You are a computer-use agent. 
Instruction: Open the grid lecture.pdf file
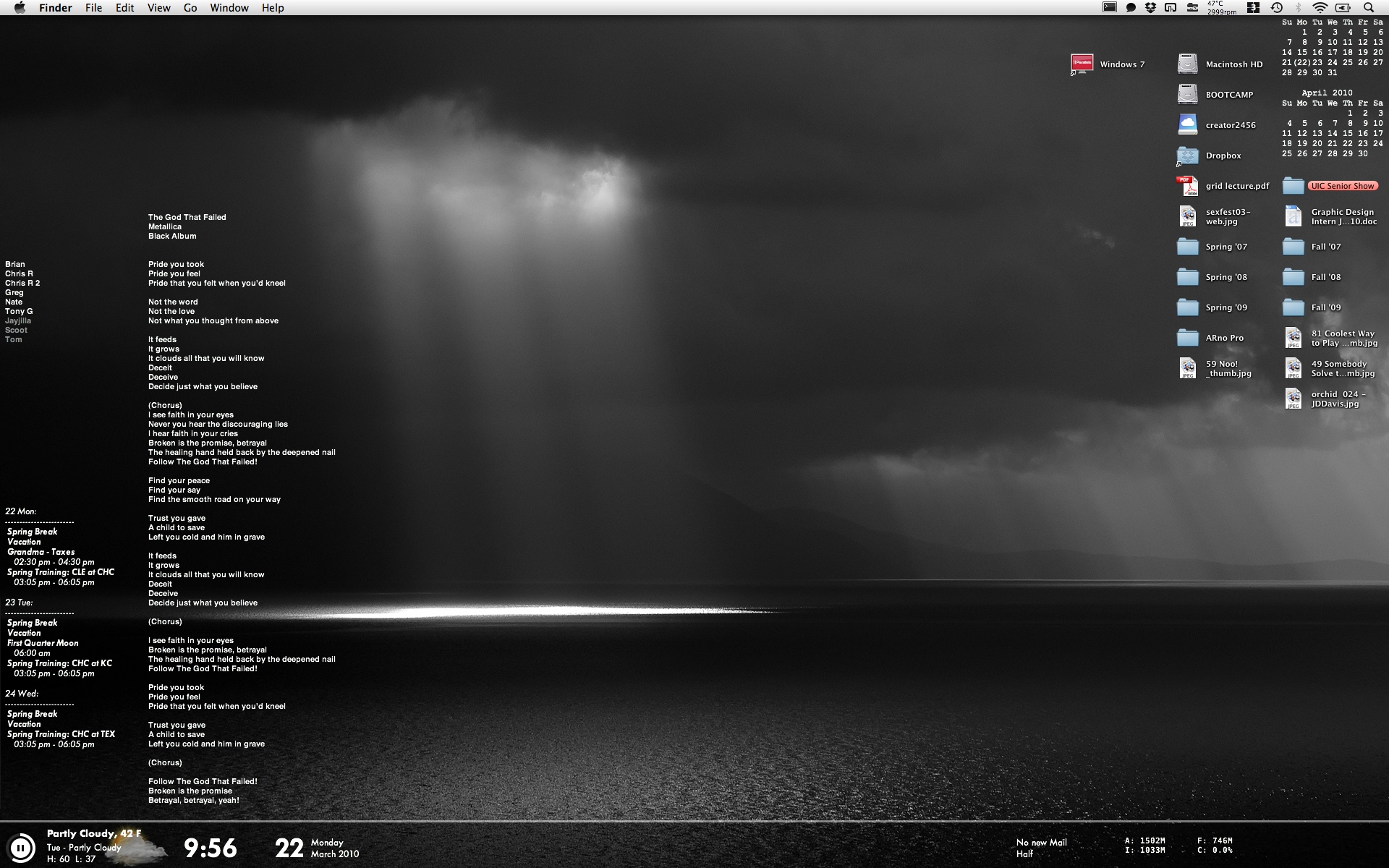(1187, 186)
